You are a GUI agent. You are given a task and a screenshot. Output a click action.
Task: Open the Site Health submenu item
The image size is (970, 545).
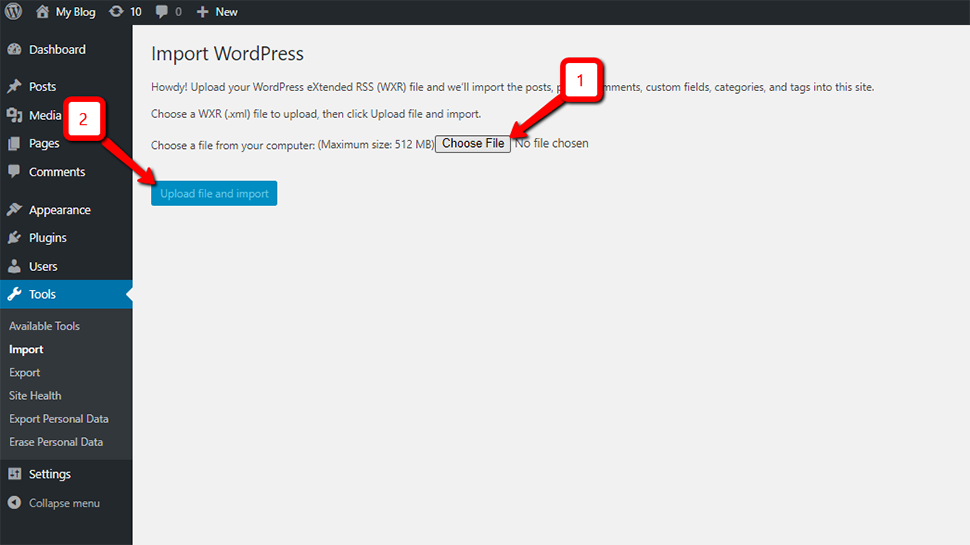[x=35, y=396]
